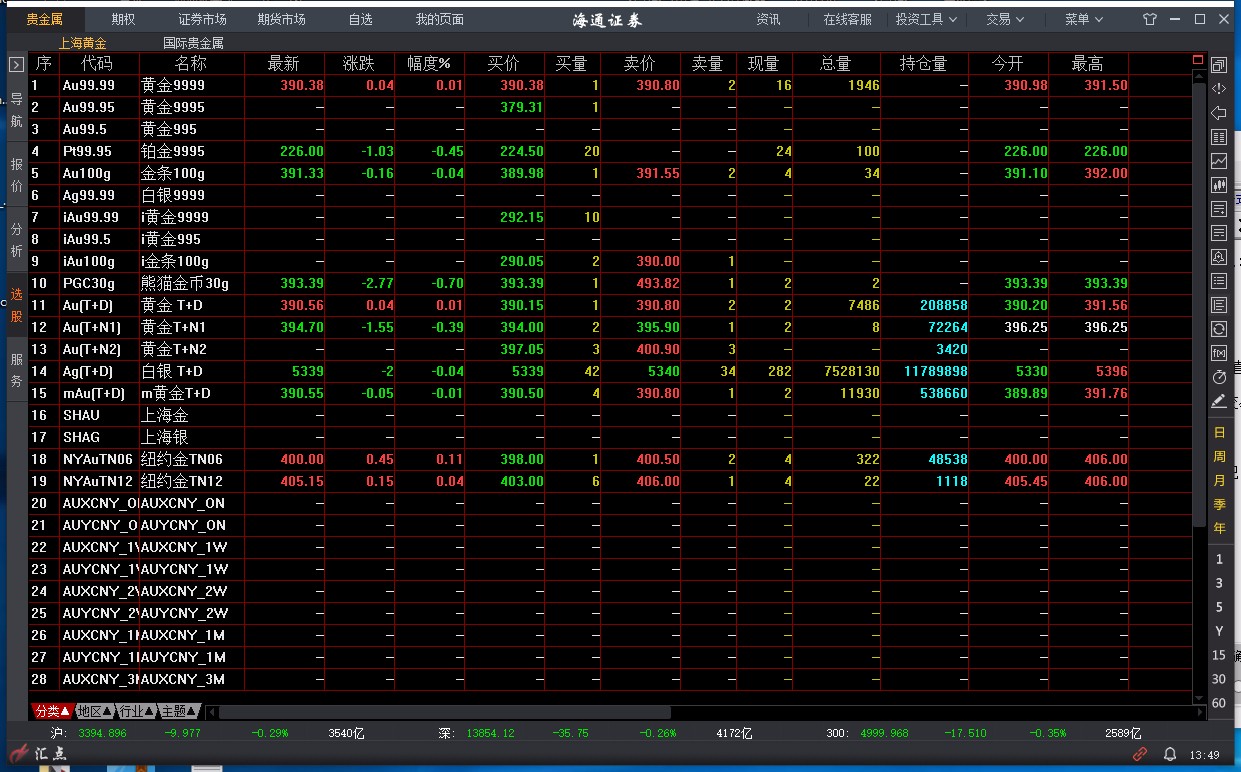This screenshot has width=1241, height=772.
Task: Open the 交易 dropdown menu
Action: click(1005, 19)
